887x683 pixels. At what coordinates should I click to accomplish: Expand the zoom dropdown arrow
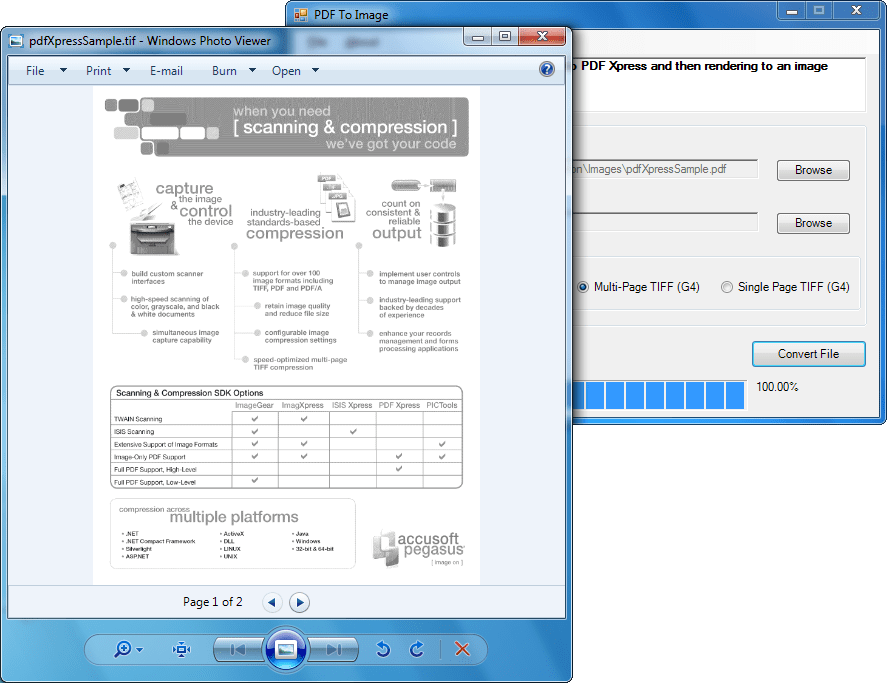(139, 650)
